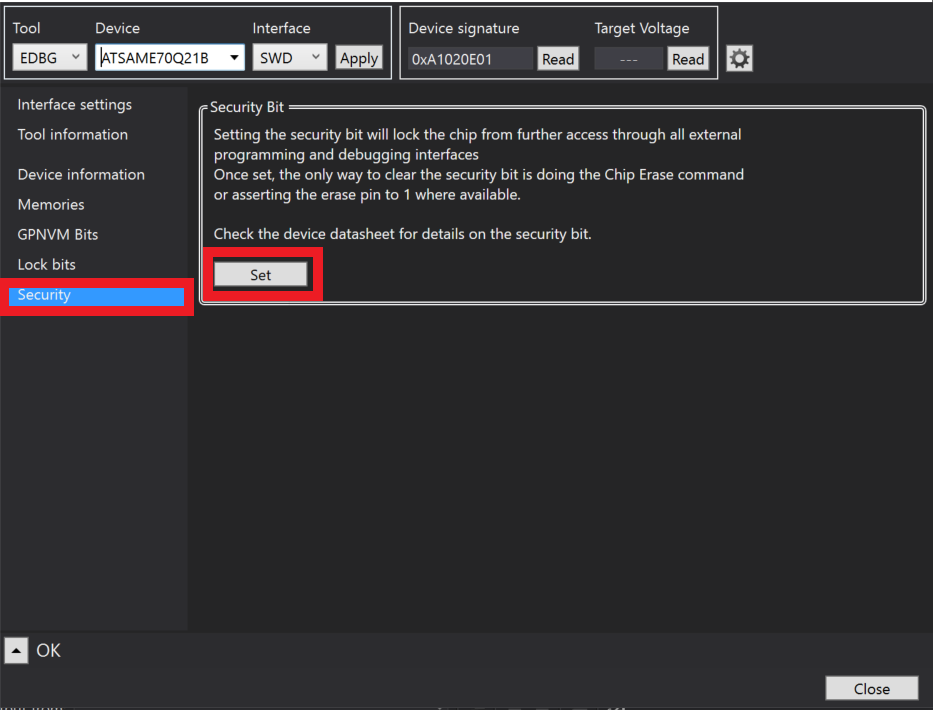933x710 pixels.
Task: Open the GPNVM Bits page
Action: coord(58,235)
